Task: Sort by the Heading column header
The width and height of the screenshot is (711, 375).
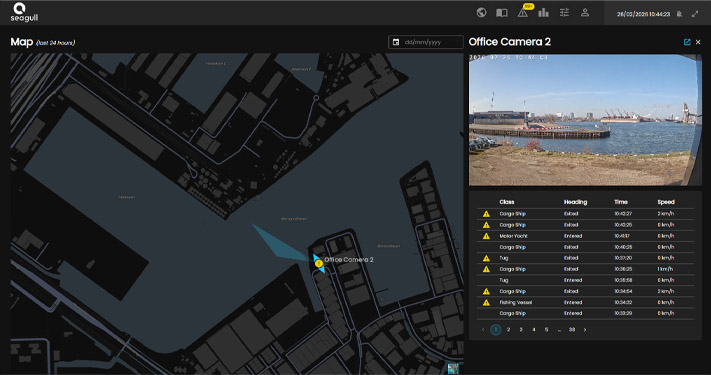Action: coord(575,202)
